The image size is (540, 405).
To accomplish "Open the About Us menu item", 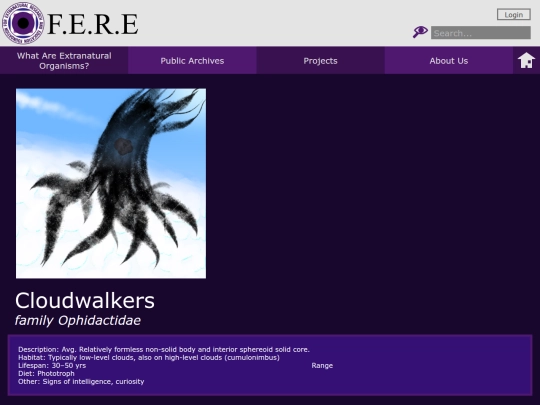I will pos(449,61).
